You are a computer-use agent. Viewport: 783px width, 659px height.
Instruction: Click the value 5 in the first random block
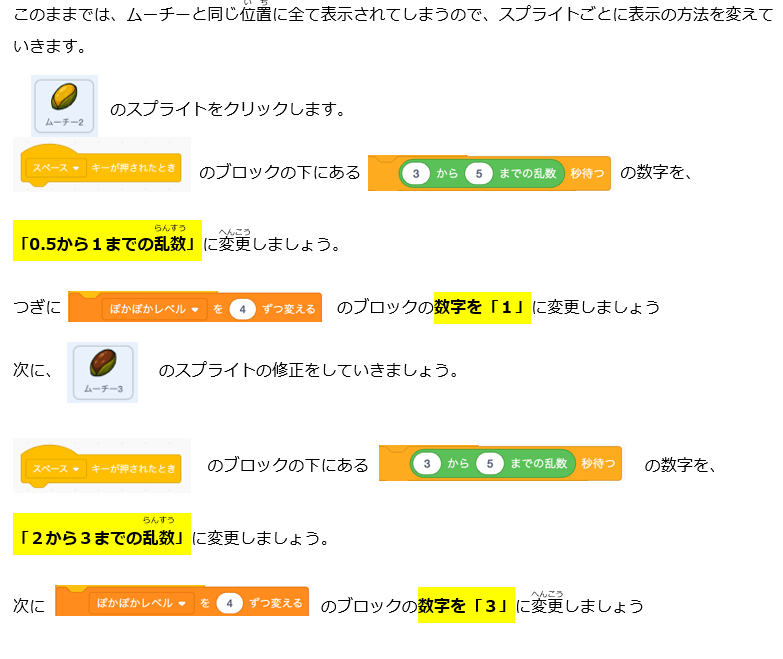click(479, 173)
